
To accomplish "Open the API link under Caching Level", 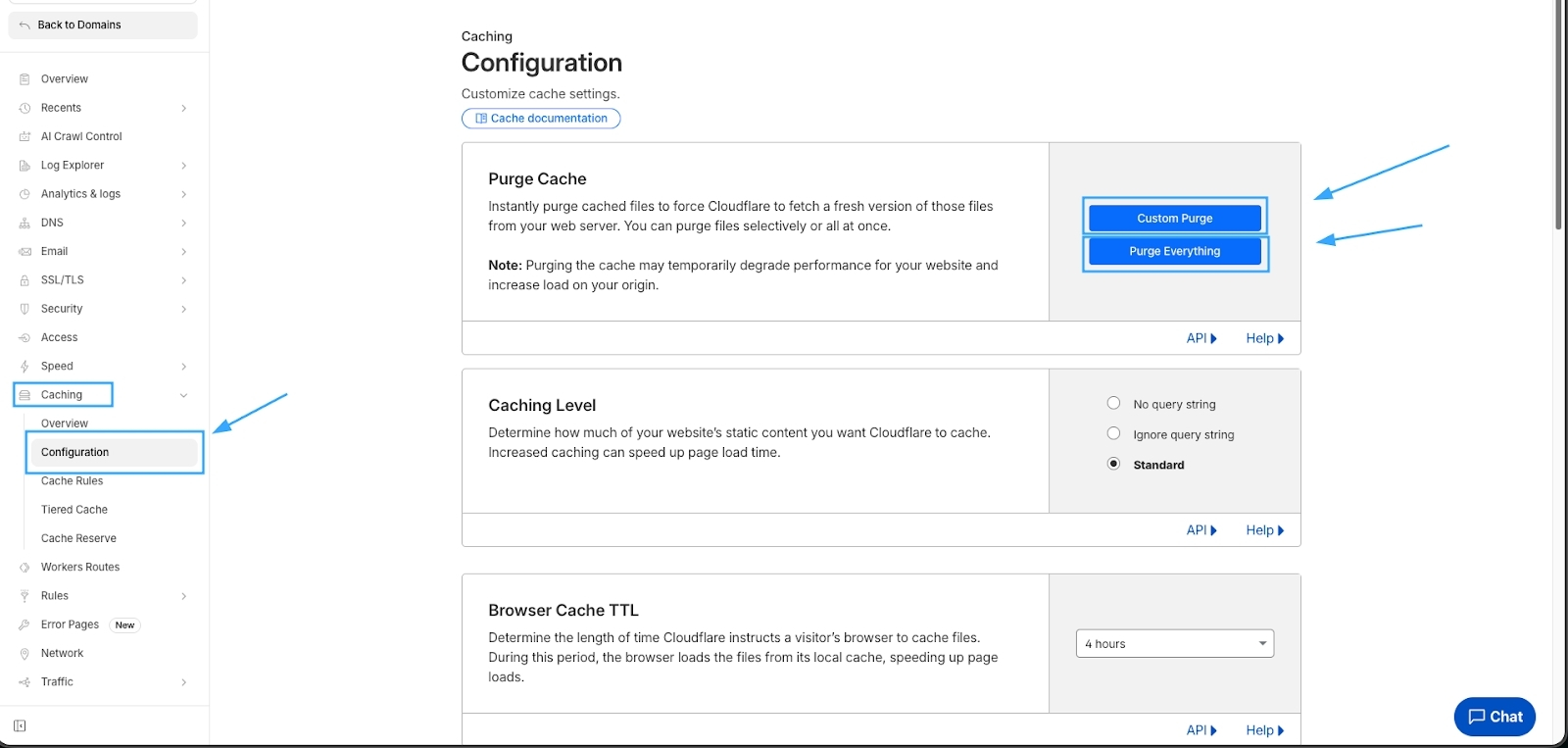I will coord(1201,530).
